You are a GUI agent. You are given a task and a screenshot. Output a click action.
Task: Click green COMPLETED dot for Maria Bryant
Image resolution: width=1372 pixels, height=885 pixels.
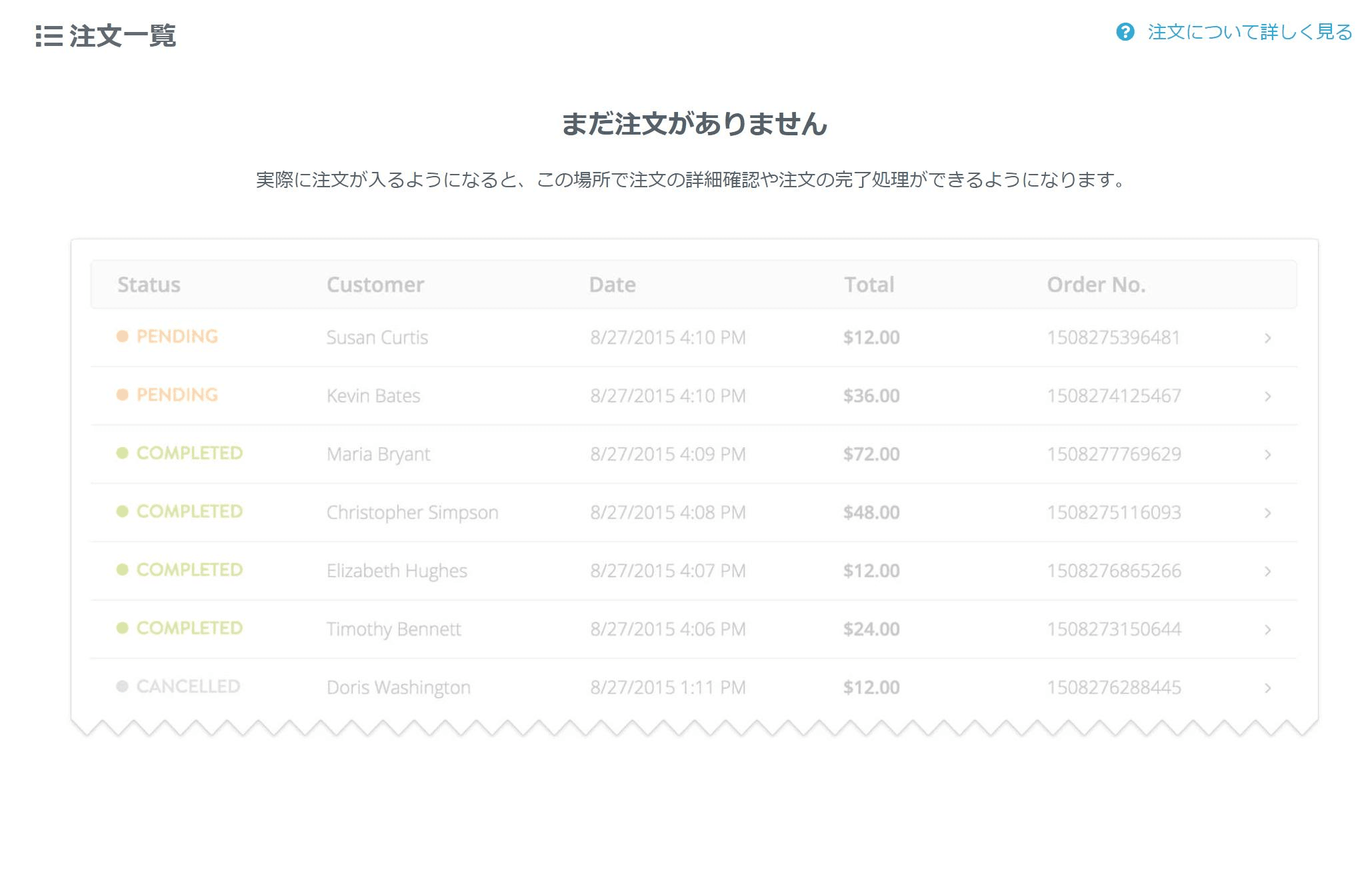122,453
